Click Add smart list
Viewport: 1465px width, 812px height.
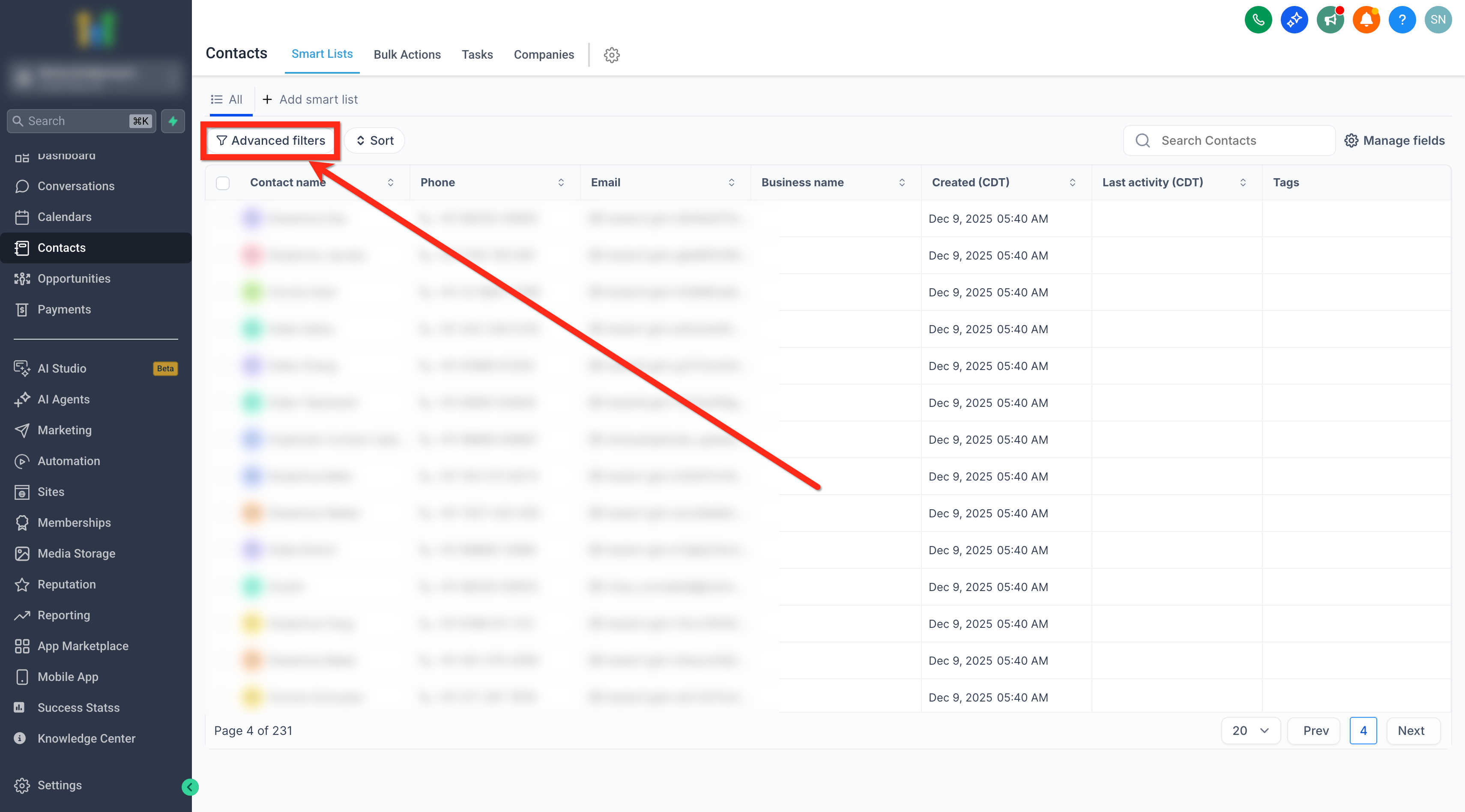click(310, 99)
